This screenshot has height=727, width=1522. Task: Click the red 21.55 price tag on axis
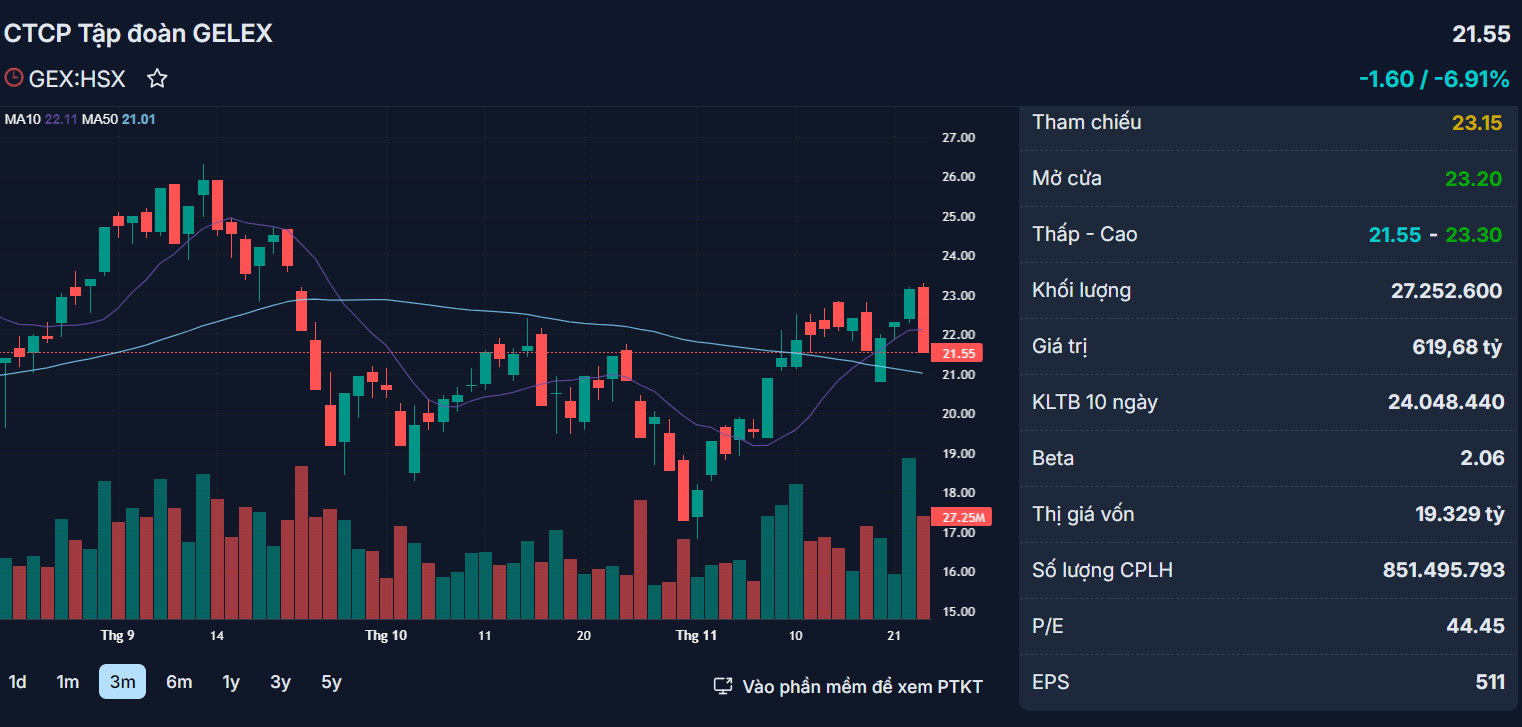(x=957, y=353)
